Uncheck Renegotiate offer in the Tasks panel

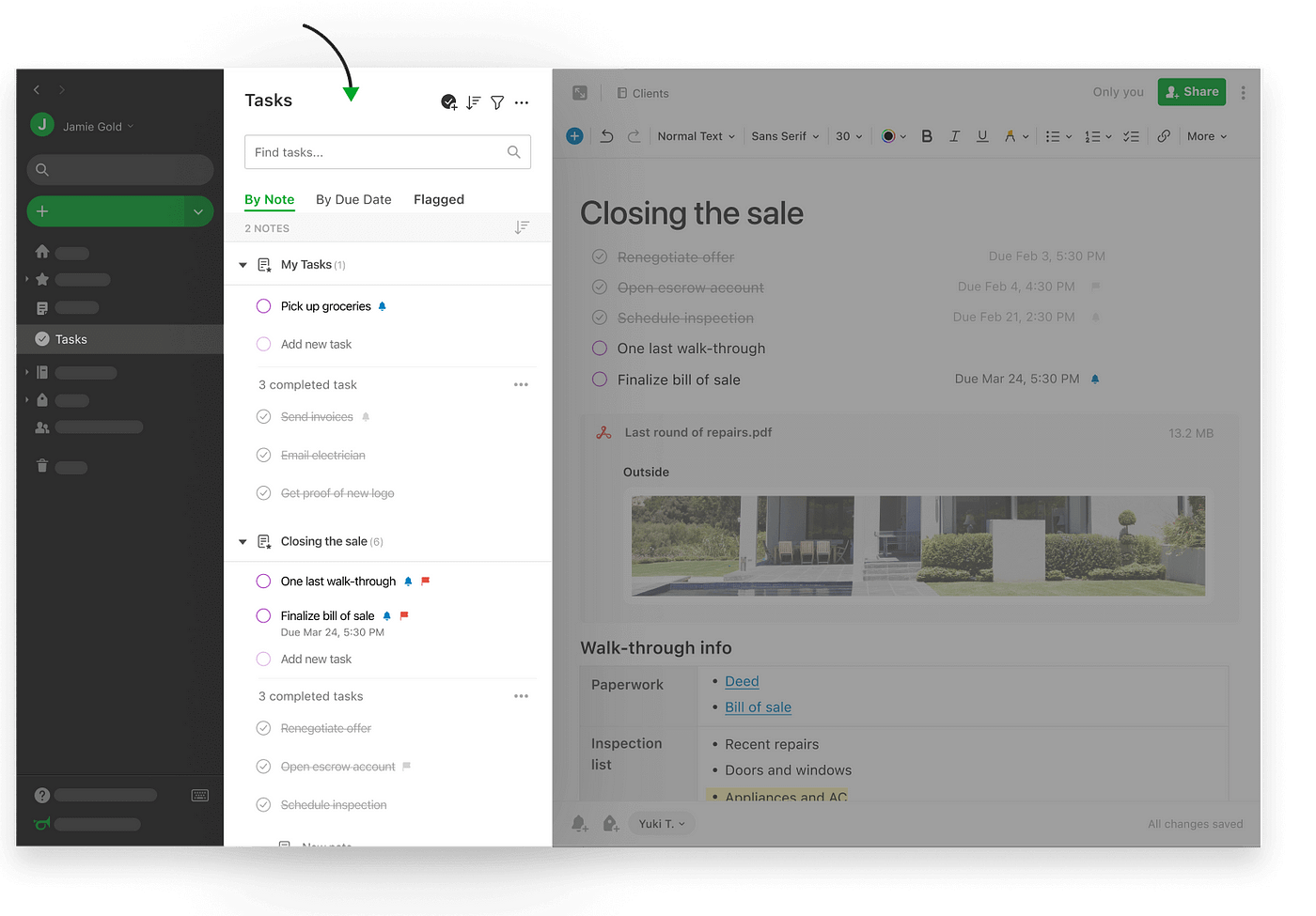point(264,728)
